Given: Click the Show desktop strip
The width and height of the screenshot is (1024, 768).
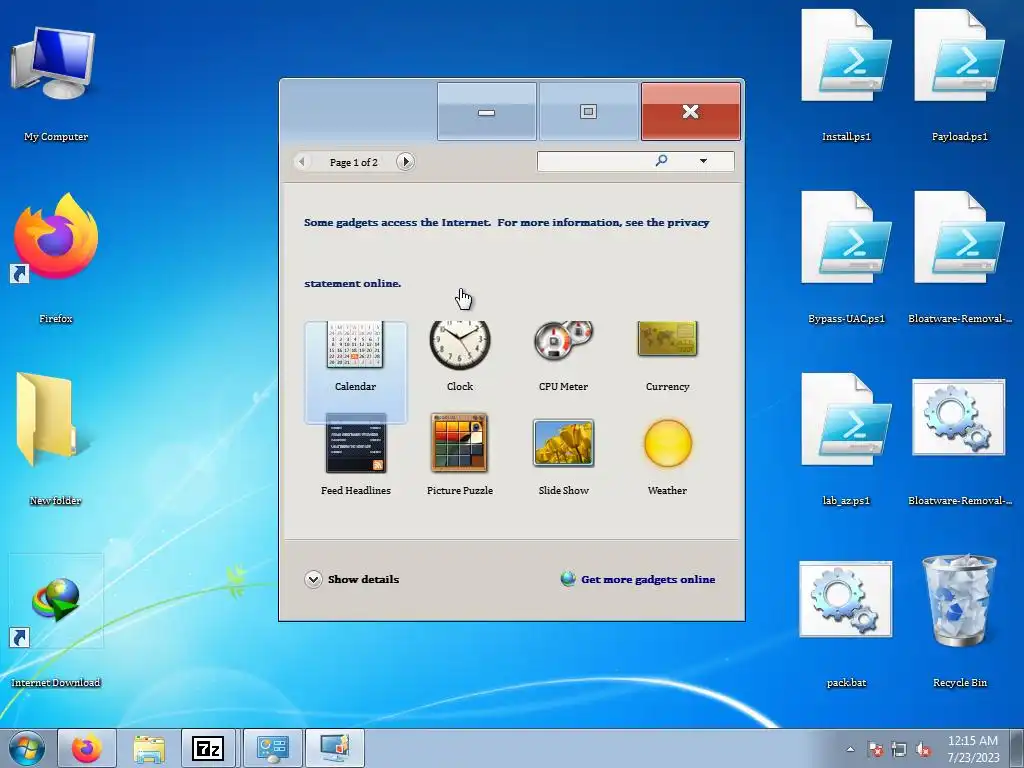Looking at the screenshot, I should point(1017,748).
